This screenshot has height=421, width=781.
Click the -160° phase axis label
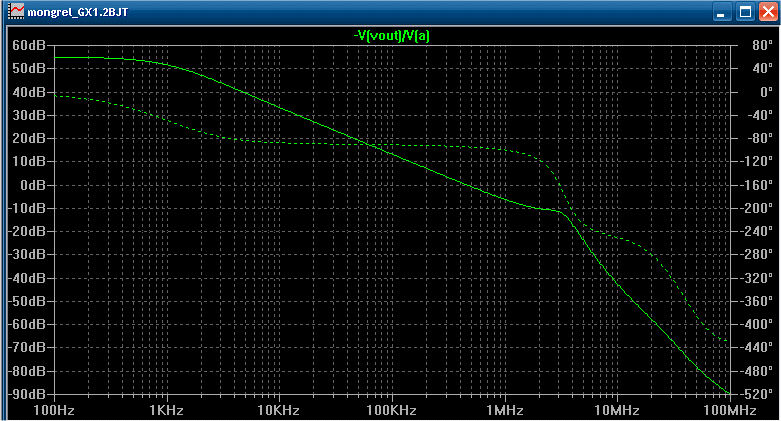coord(756,185)
